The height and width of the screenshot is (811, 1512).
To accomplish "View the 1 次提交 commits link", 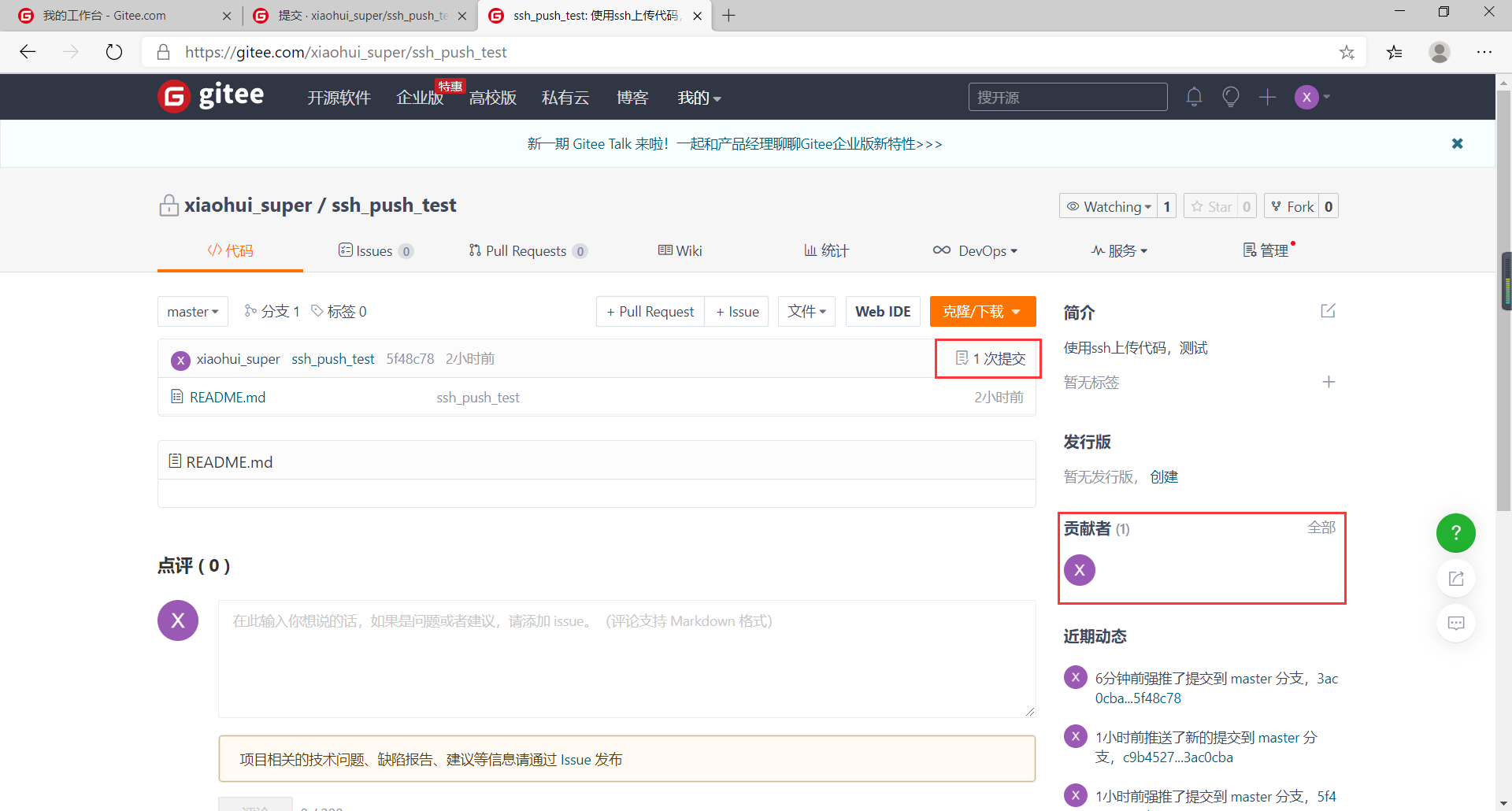I will [990, 359].
